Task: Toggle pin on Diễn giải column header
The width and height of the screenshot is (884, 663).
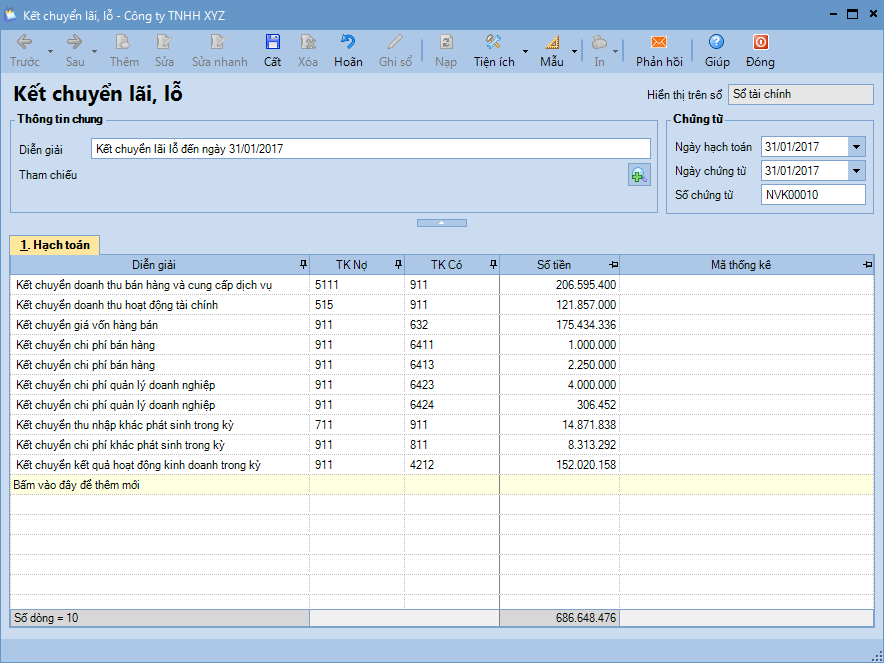Action: tap(303, 265)
